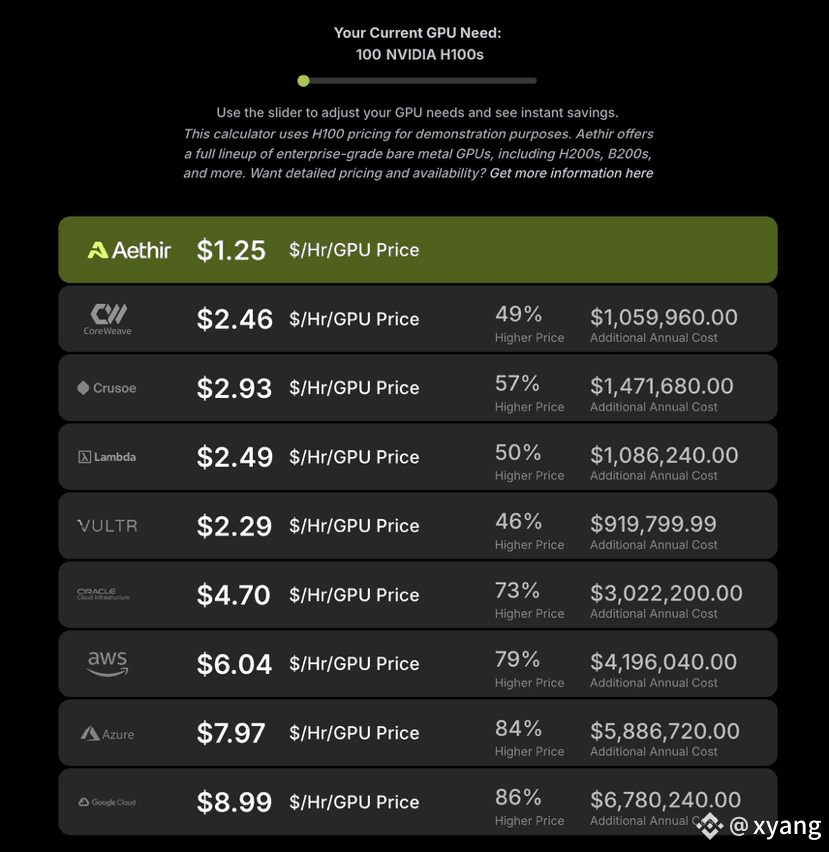Click Azure's $5,886,720.00 annual cost

point(665,731)
